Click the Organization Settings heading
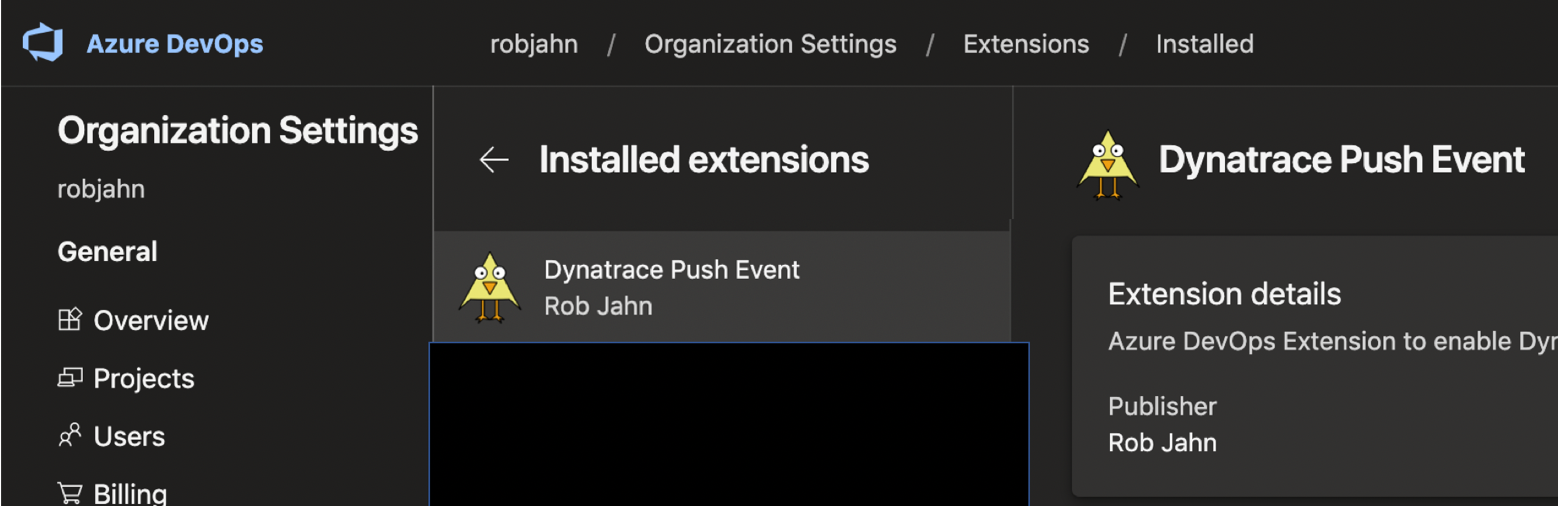The height and width of the screenshot is (506, 1558). click(x=238, y=131)
